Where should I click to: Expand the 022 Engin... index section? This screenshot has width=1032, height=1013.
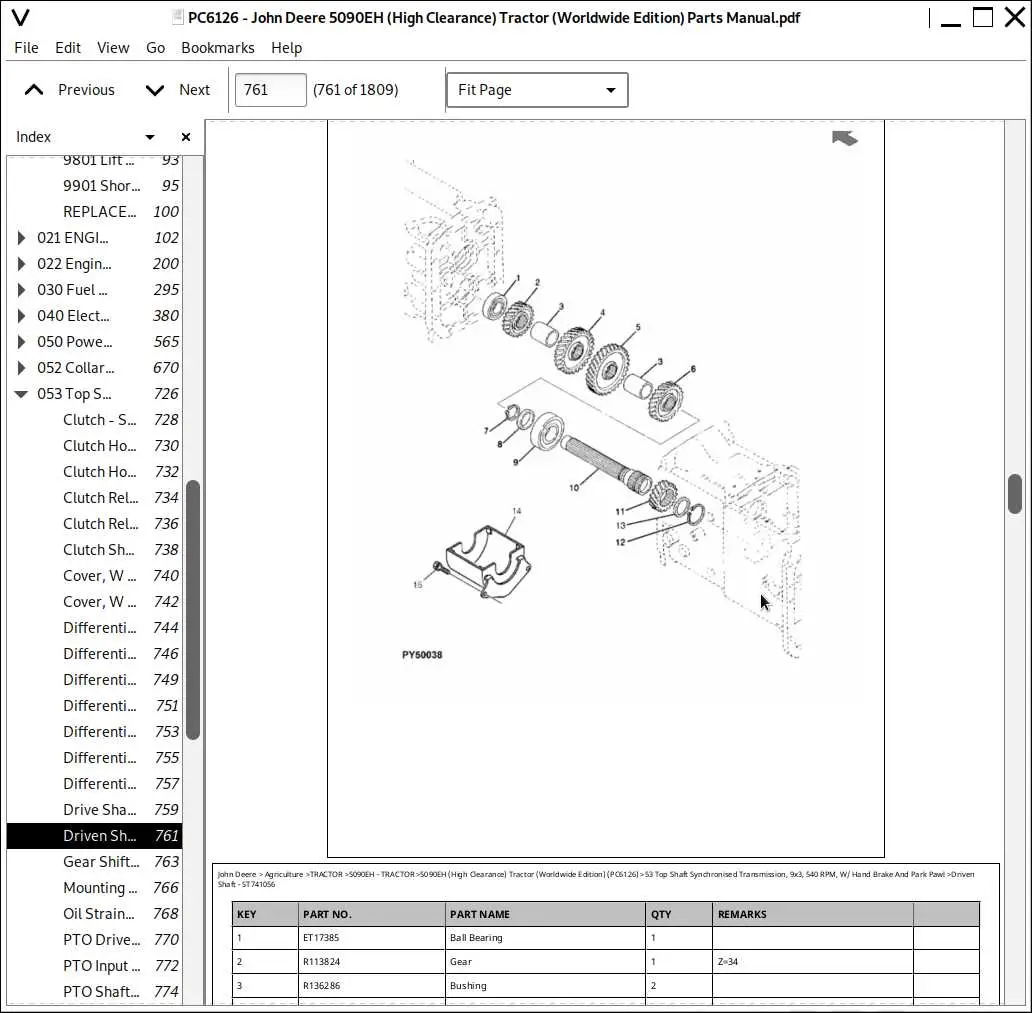[x=21, y=264]
